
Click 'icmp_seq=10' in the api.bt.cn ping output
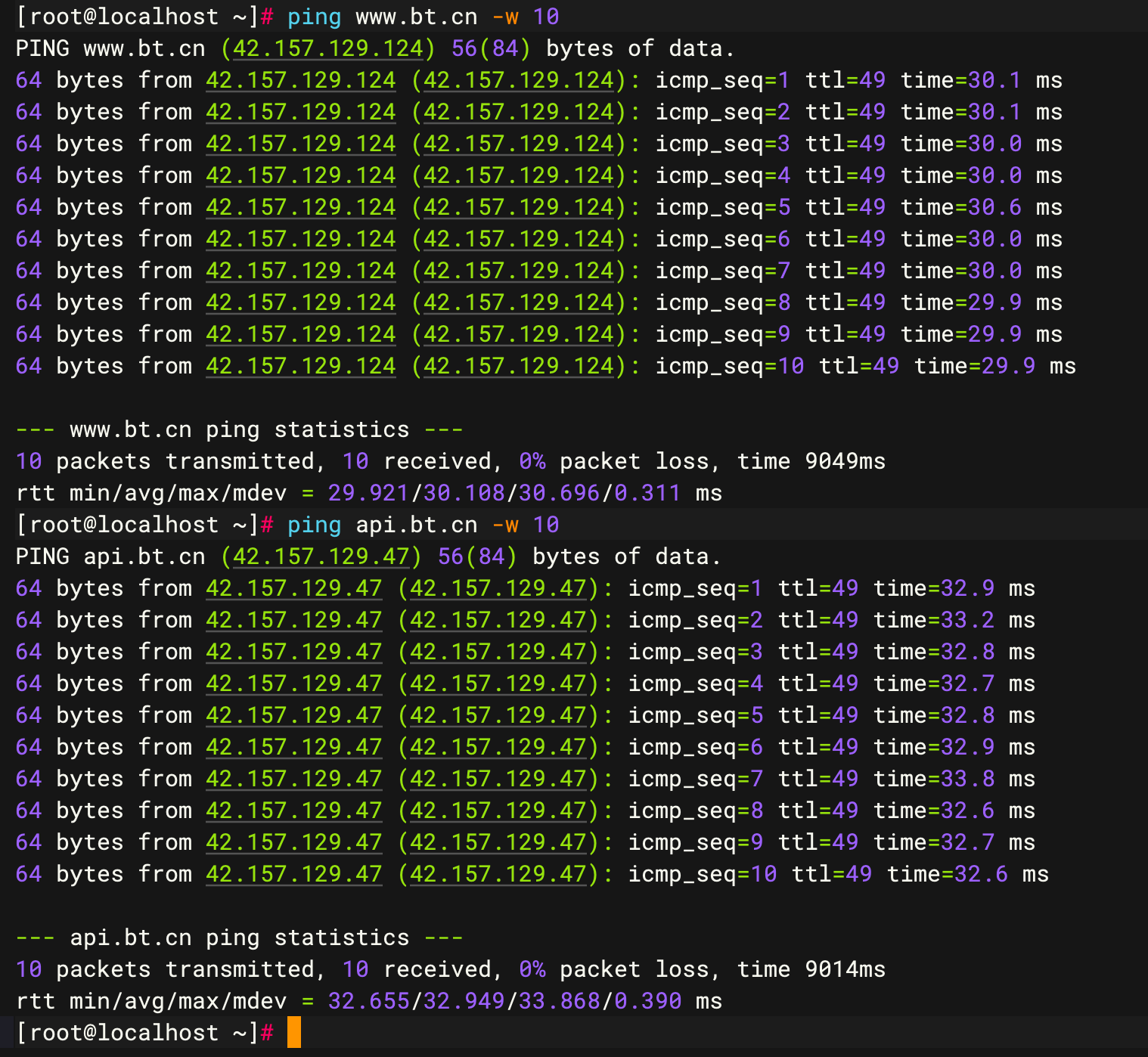click(x=703, y=874)
